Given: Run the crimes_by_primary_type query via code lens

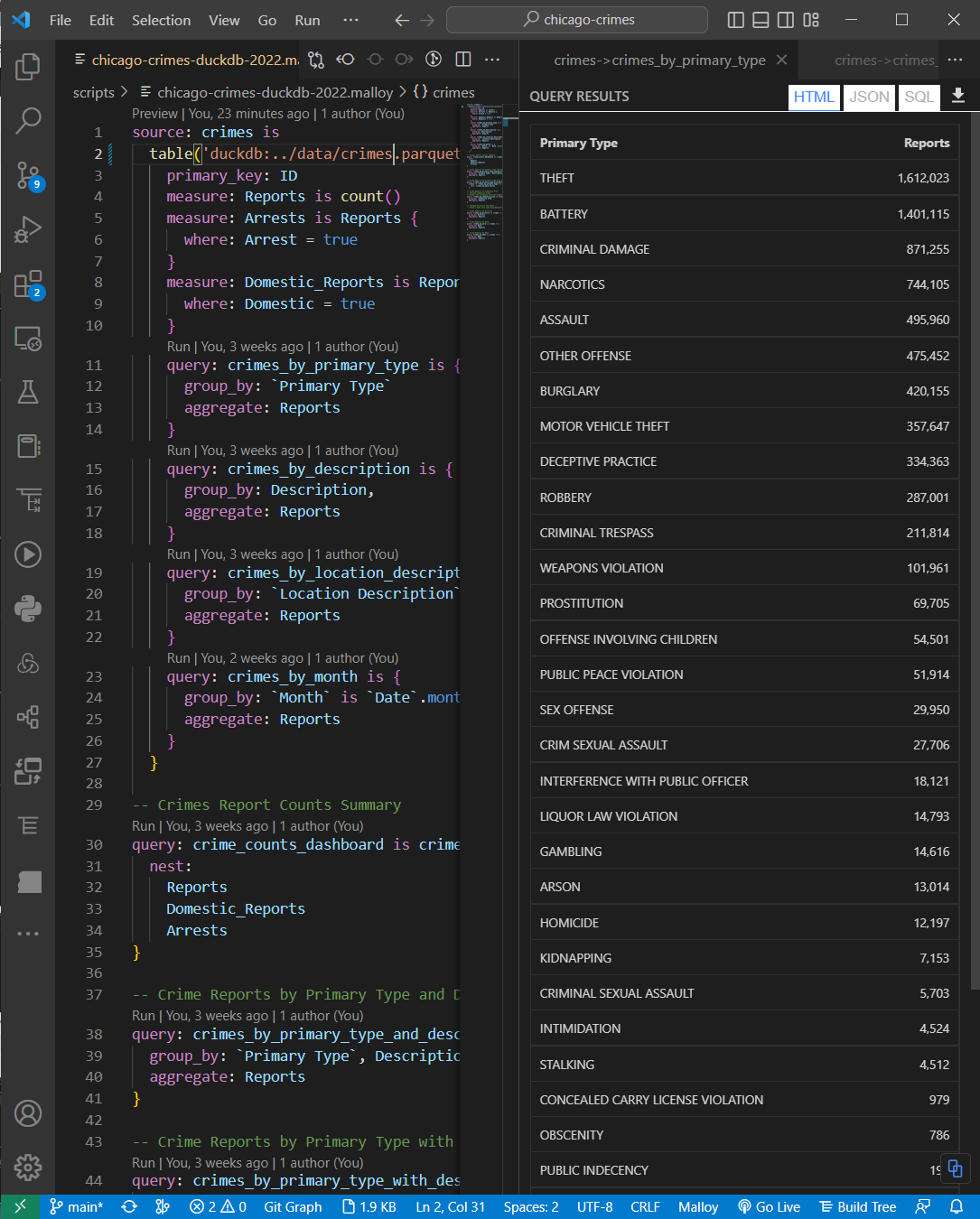Looking at the screenshot, I should (178, 347).
